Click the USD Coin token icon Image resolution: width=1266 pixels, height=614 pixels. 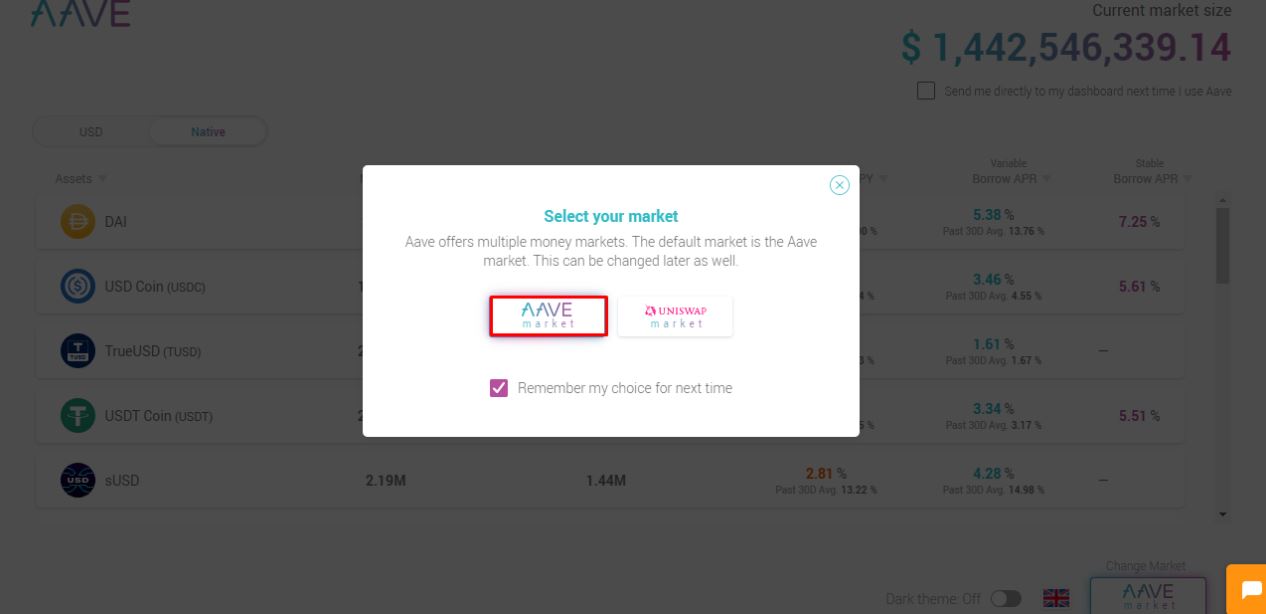[78, 287]
